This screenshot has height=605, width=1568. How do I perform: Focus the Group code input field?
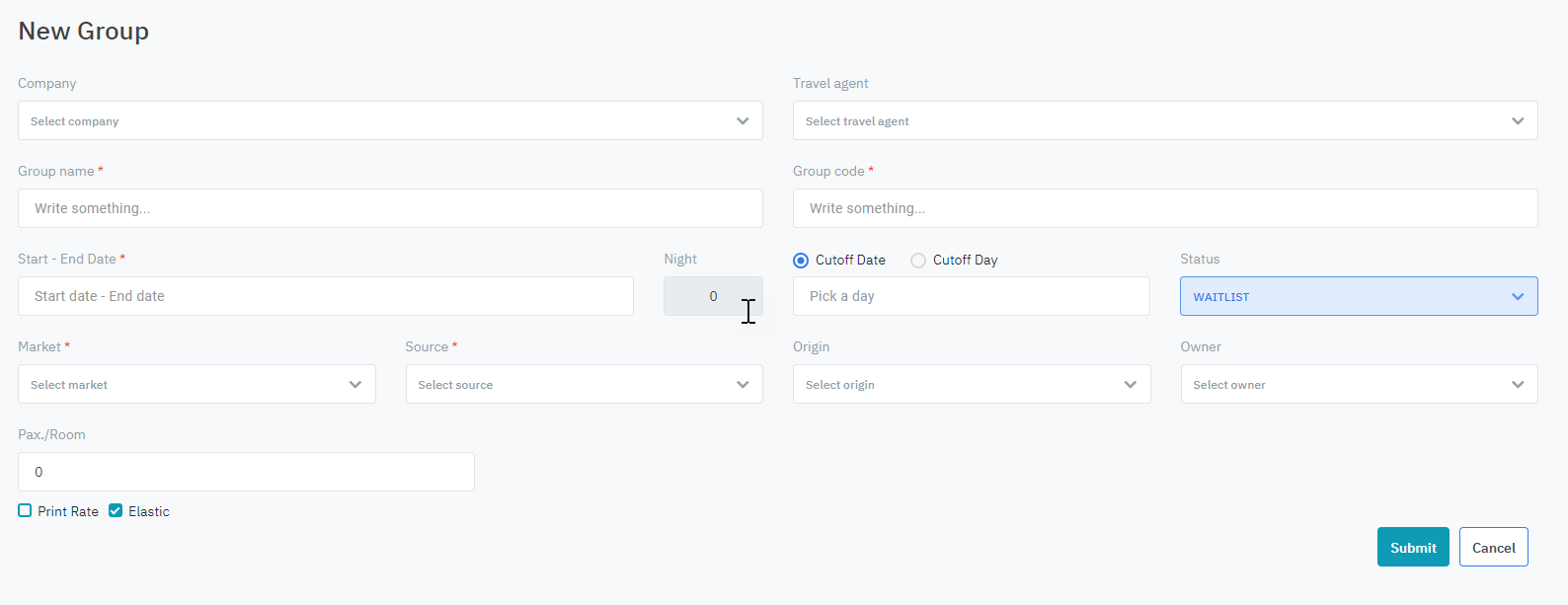(1164, 208)
